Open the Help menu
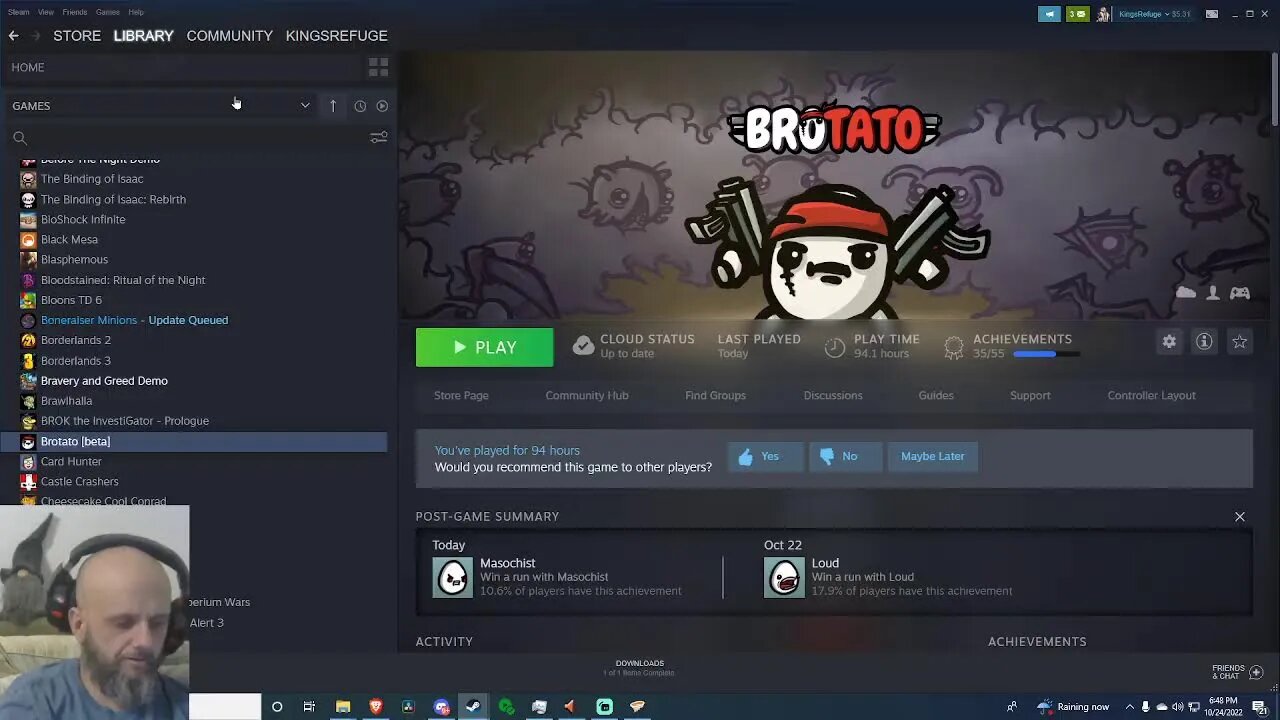The width and height of the screenshot is (1280, 720). pos(136,12)
